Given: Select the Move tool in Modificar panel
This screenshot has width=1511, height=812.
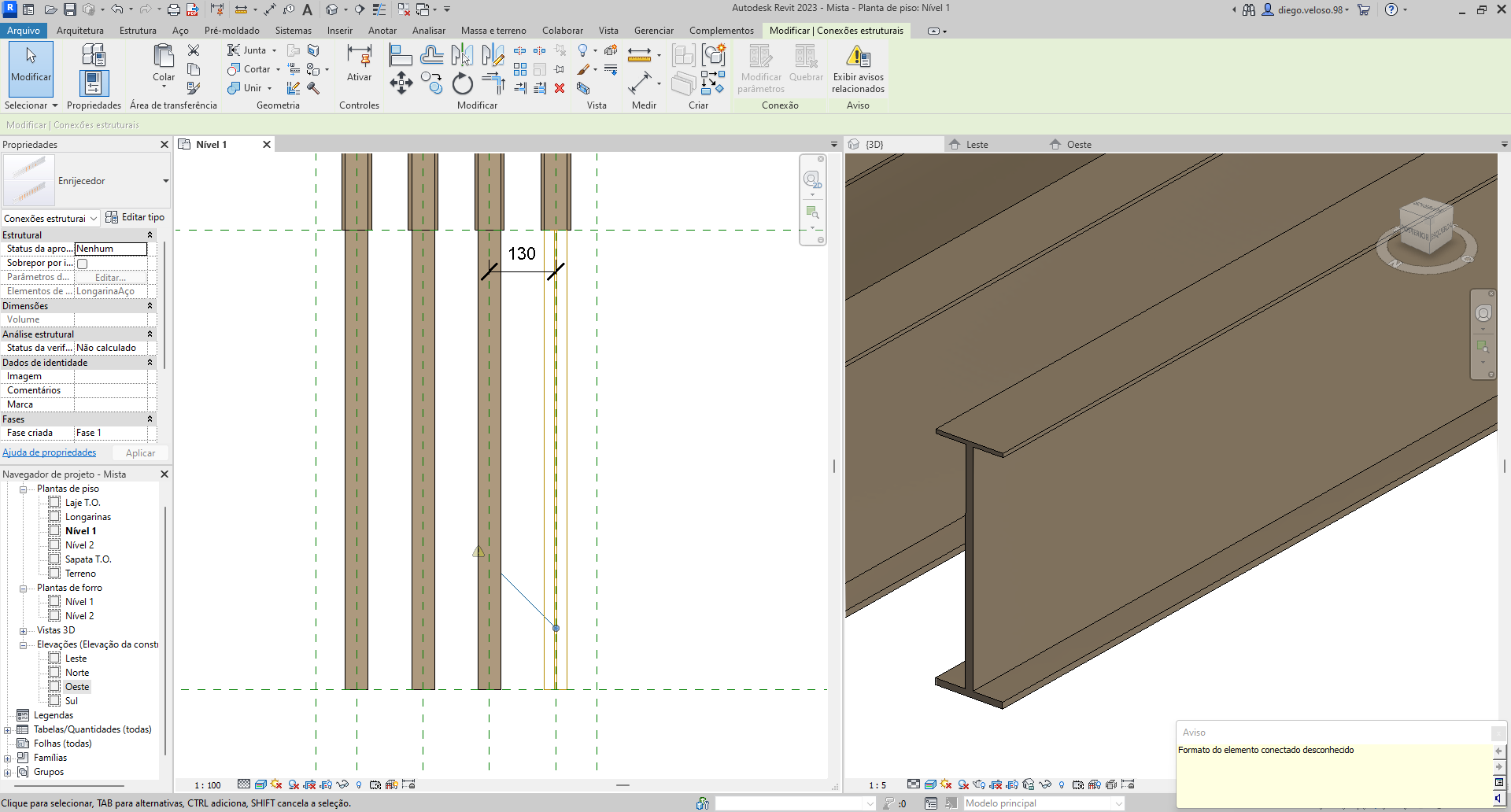Looking at the screenshot, I should coord(401,83).
